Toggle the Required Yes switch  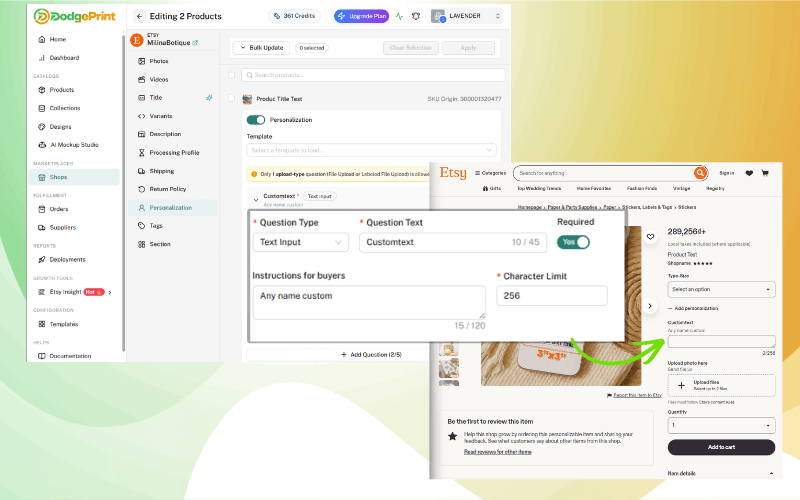[x=573, y=242]
